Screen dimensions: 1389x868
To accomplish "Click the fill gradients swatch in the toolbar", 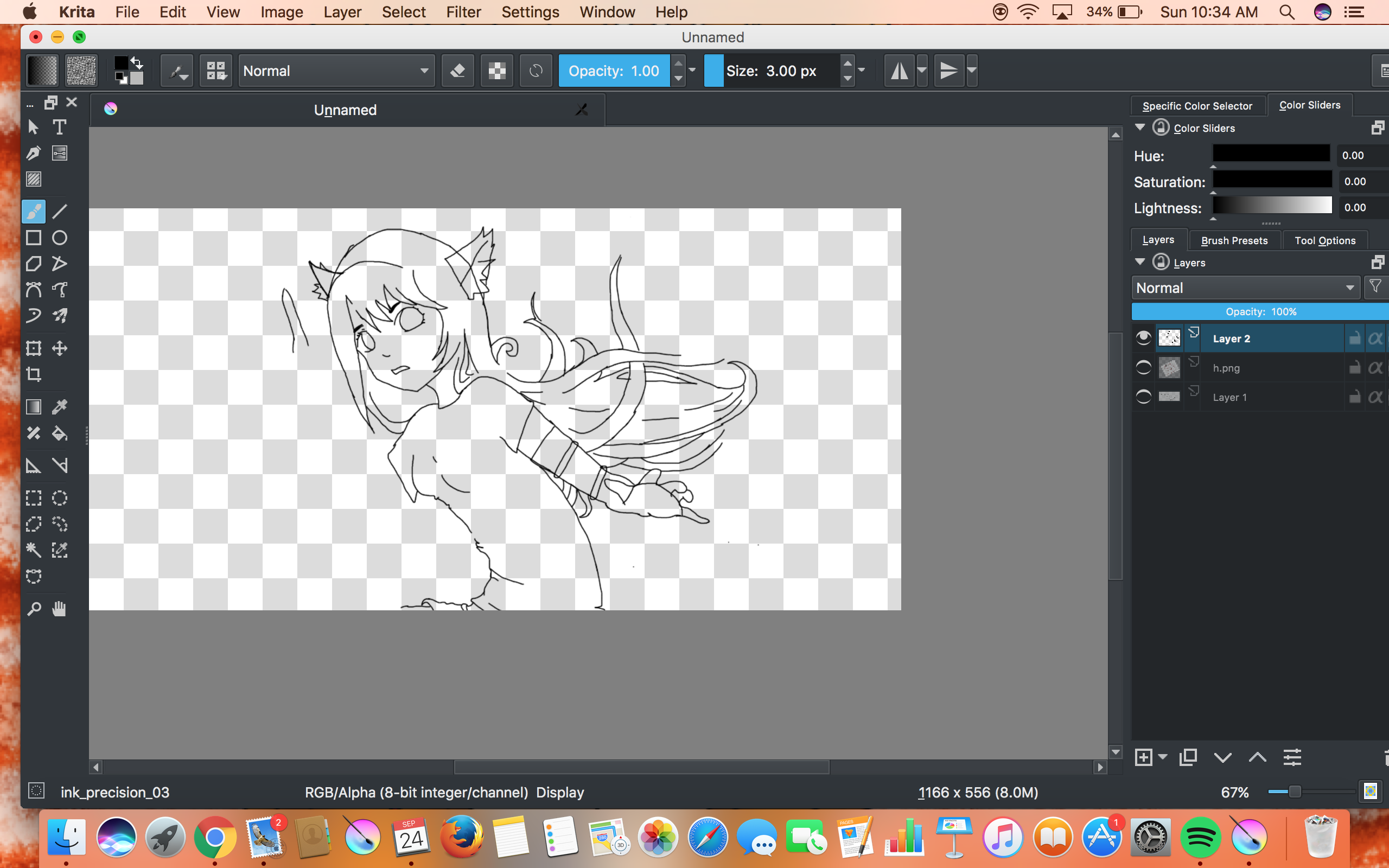I will (42, 71).
